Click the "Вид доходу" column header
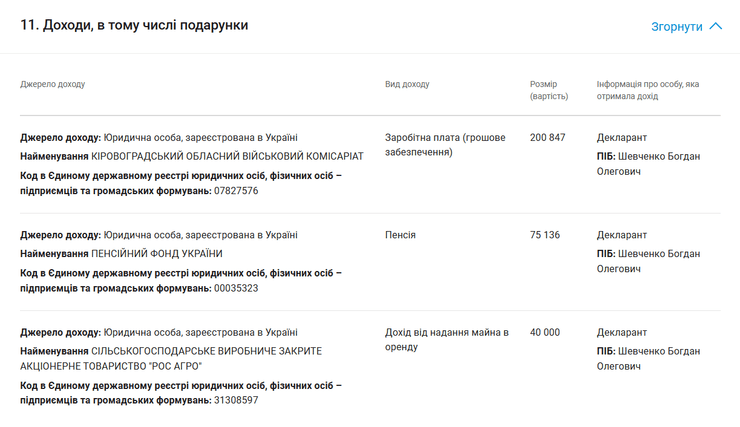Image resolution: width=740 pixels, height=427 pixels. 407,84
